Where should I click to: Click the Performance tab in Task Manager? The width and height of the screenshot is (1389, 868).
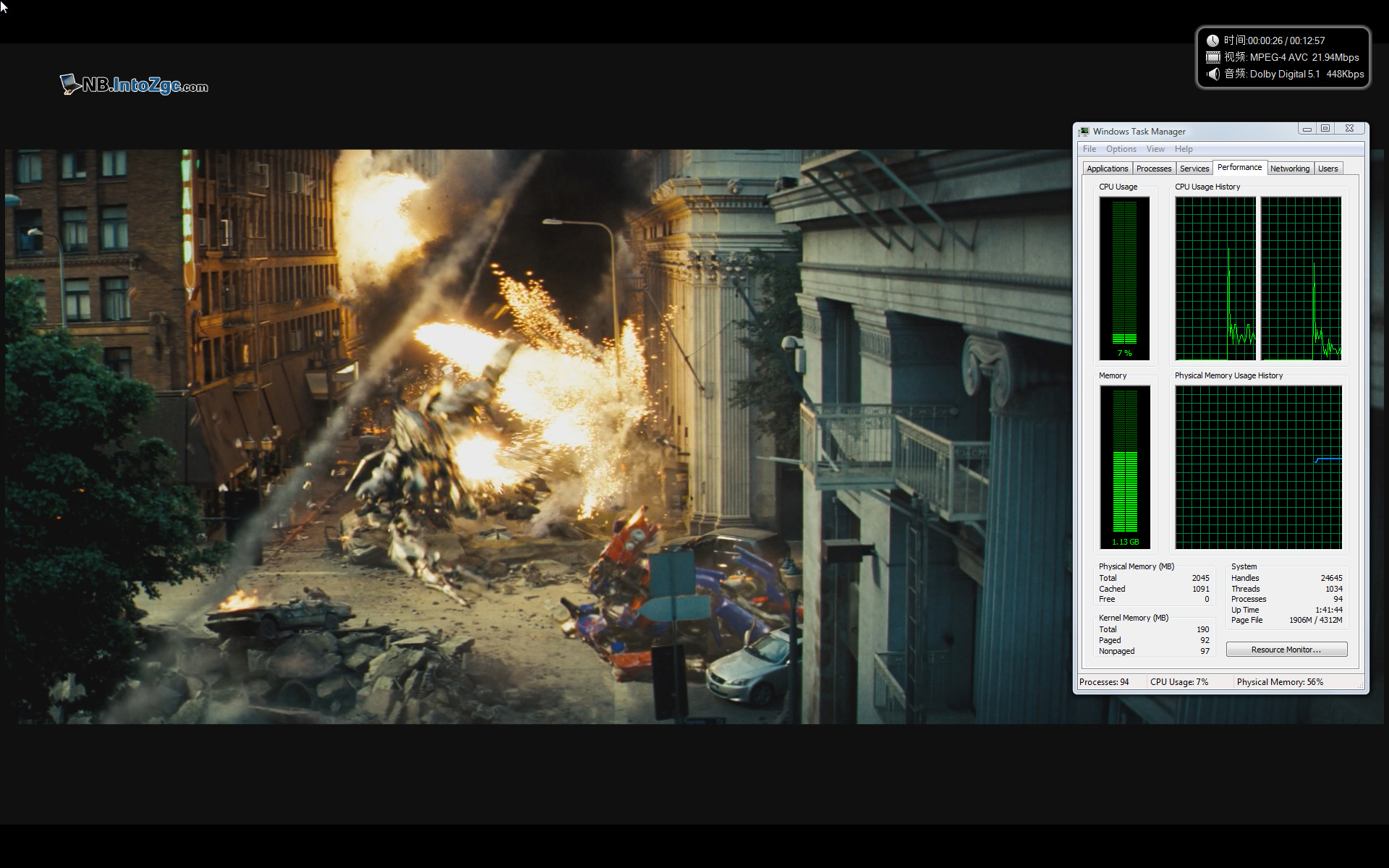(x=1240, y=167)
